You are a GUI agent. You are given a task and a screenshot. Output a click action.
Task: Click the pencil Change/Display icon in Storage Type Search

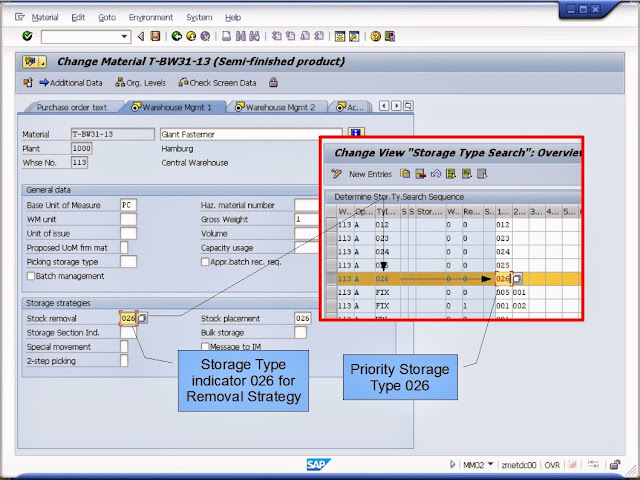click(x=337, y=174)
